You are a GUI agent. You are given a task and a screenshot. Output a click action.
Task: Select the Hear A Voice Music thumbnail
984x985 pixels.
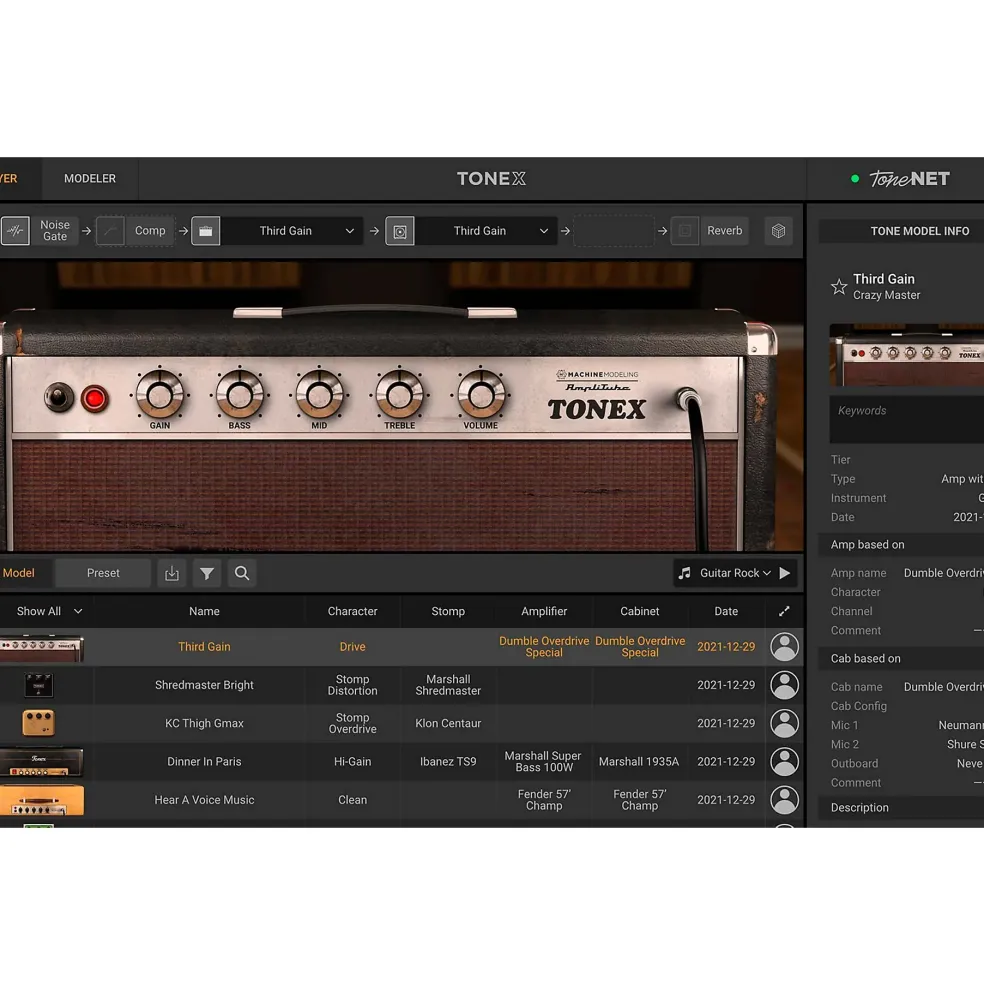click(41, 800)
